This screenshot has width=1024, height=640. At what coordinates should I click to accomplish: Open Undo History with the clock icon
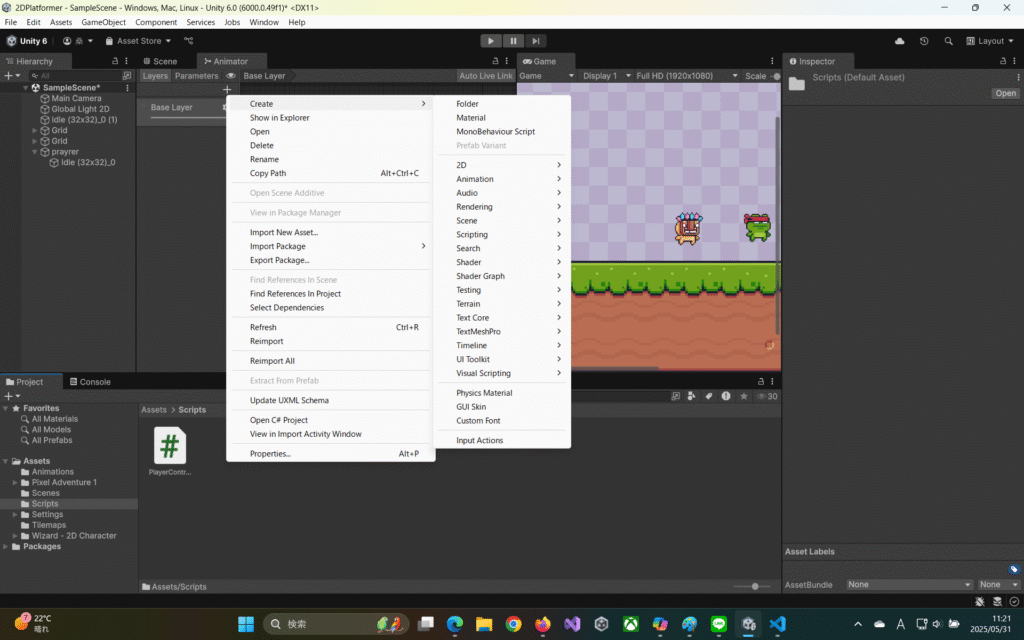pyautogui.click(x=924, y=40)
